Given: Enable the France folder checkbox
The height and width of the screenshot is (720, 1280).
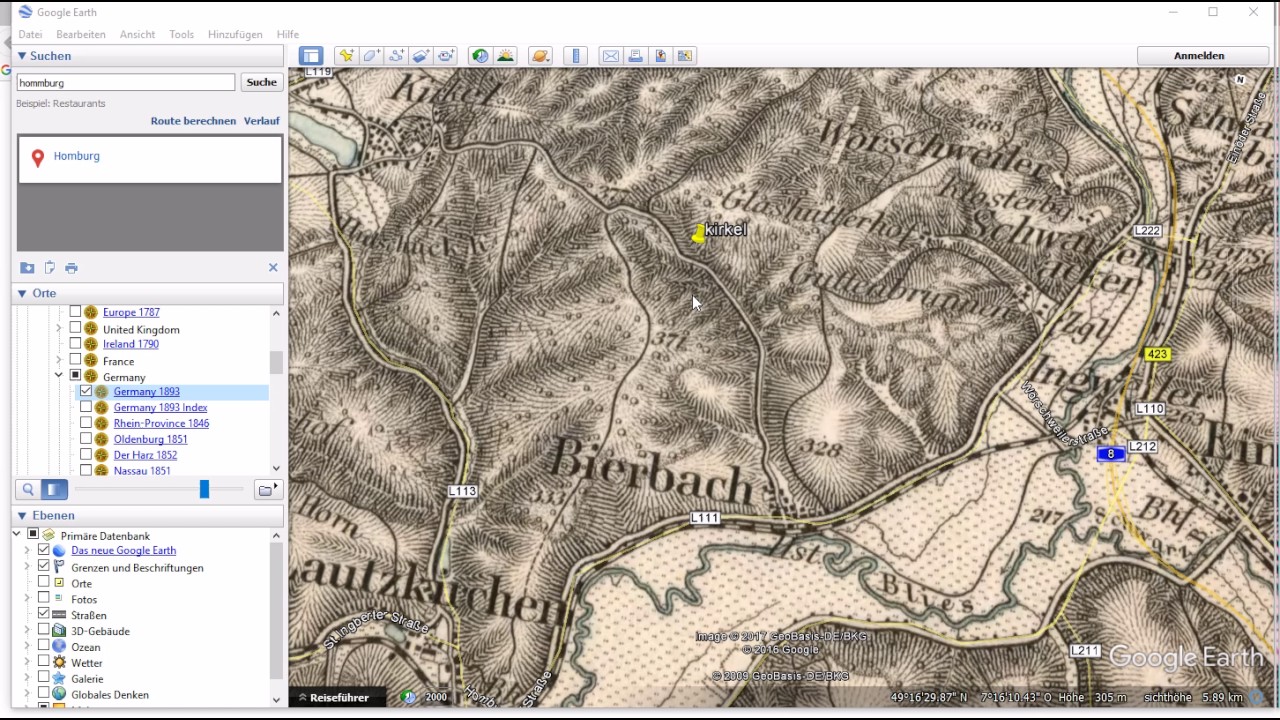Looking at the screenshot, I should [75, 360].
